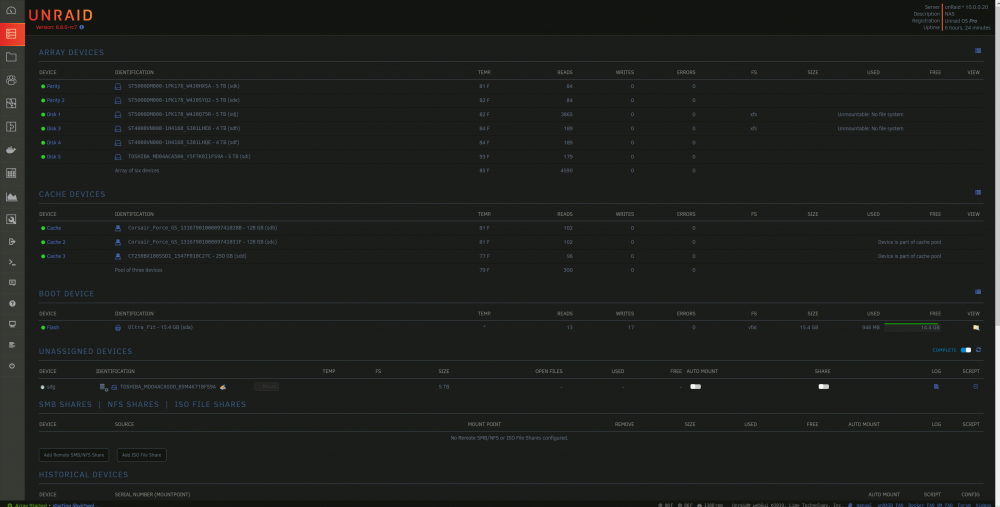Toggle Array Devices view mode icon
1000x507 pixels.
click(978, 50)
